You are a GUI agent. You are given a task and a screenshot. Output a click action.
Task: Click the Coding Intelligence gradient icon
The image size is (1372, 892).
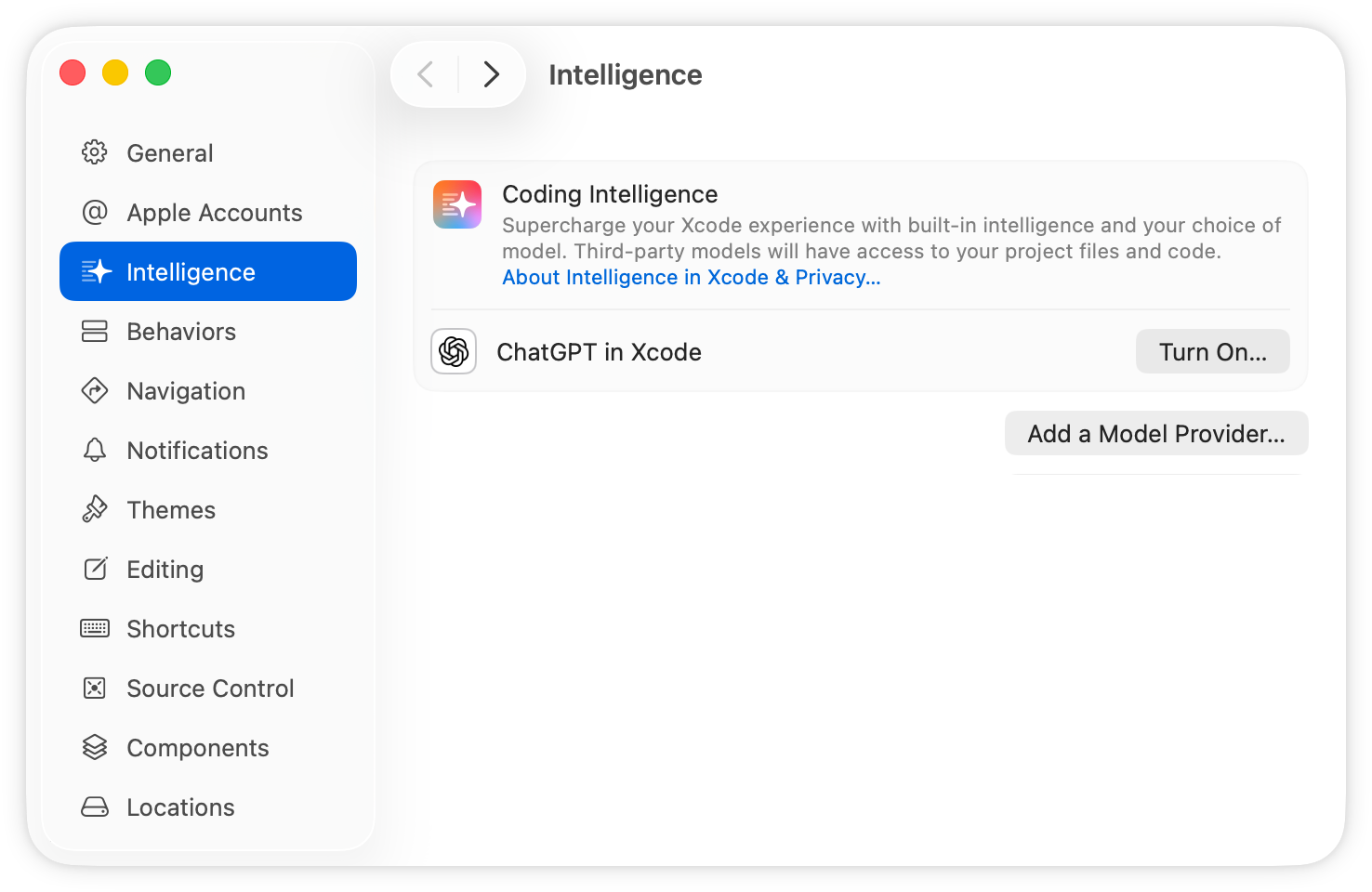[456, 204]
